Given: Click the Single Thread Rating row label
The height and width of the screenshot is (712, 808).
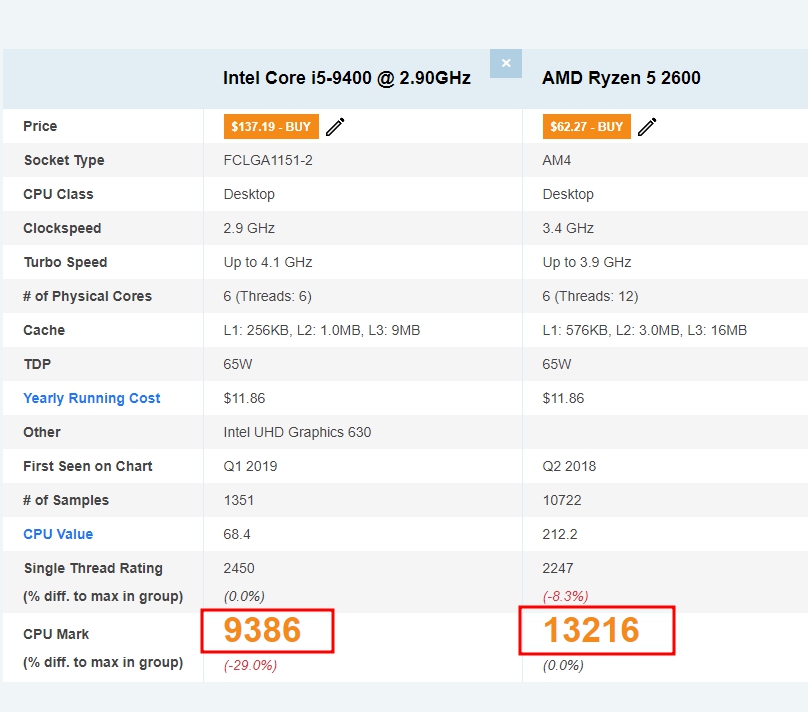Looking at the screenshot, I should [93, 568].
